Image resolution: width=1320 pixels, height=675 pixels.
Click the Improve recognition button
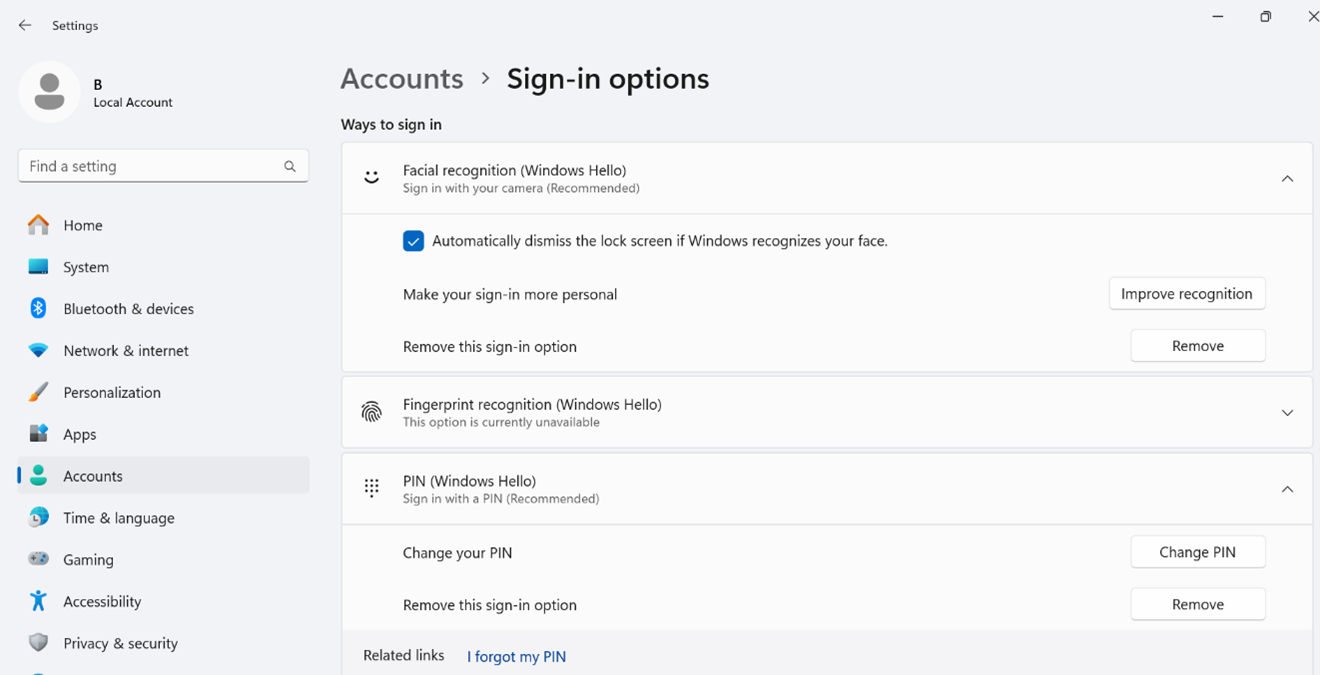click(x=1187, y=293)
